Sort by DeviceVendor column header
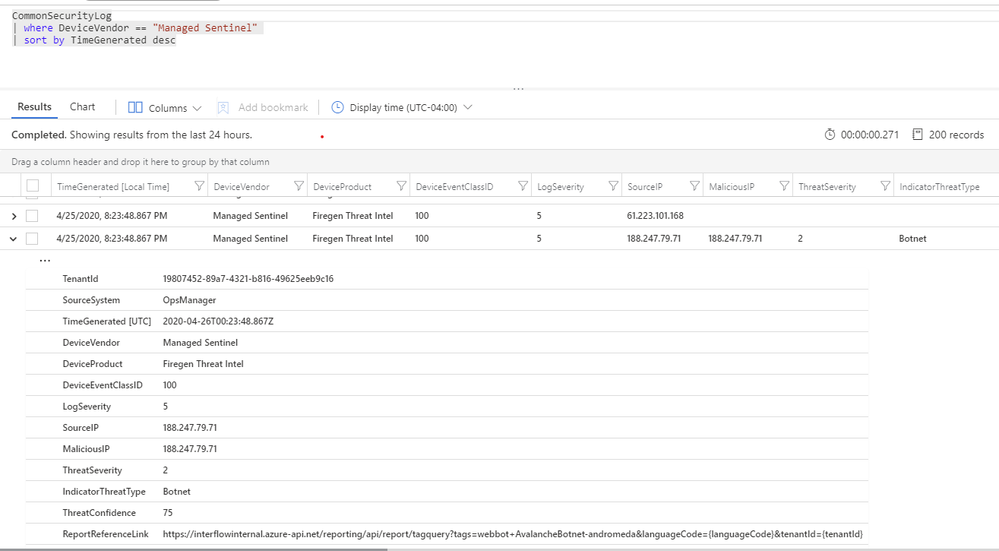999x551 pixels. click(241, 187)
